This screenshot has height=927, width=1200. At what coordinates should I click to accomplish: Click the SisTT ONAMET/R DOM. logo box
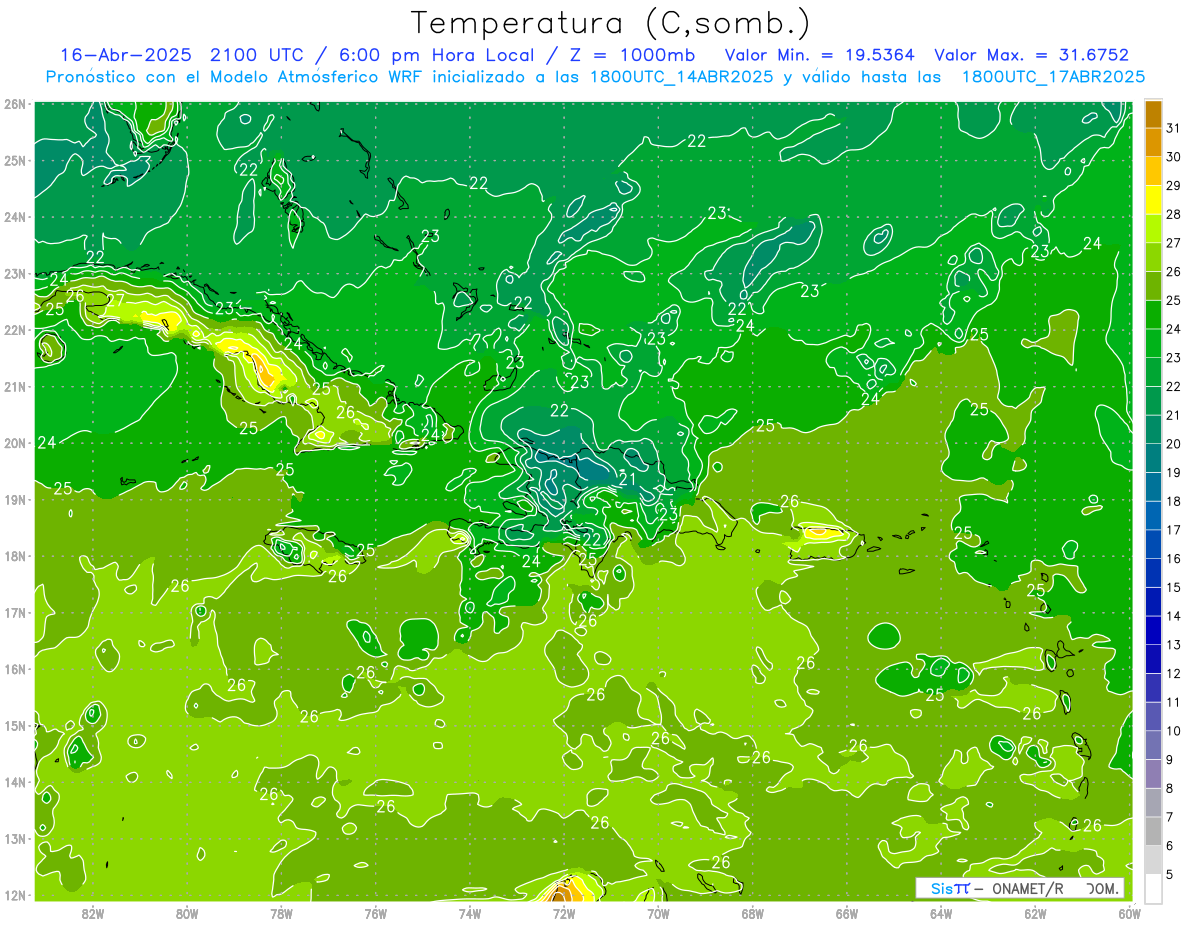coord(1019,888)
